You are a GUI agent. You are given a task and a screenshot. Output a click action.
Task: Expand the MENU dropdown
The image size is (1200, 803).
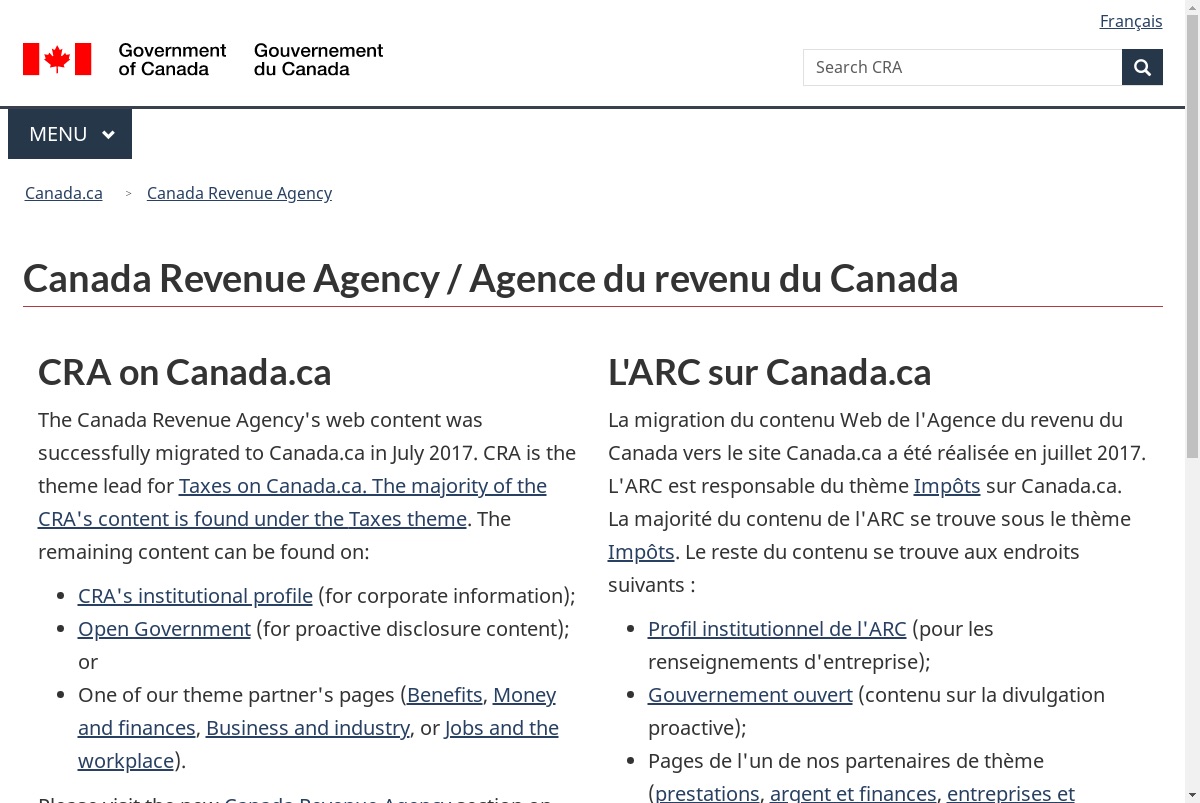click(x=70, y=134)
